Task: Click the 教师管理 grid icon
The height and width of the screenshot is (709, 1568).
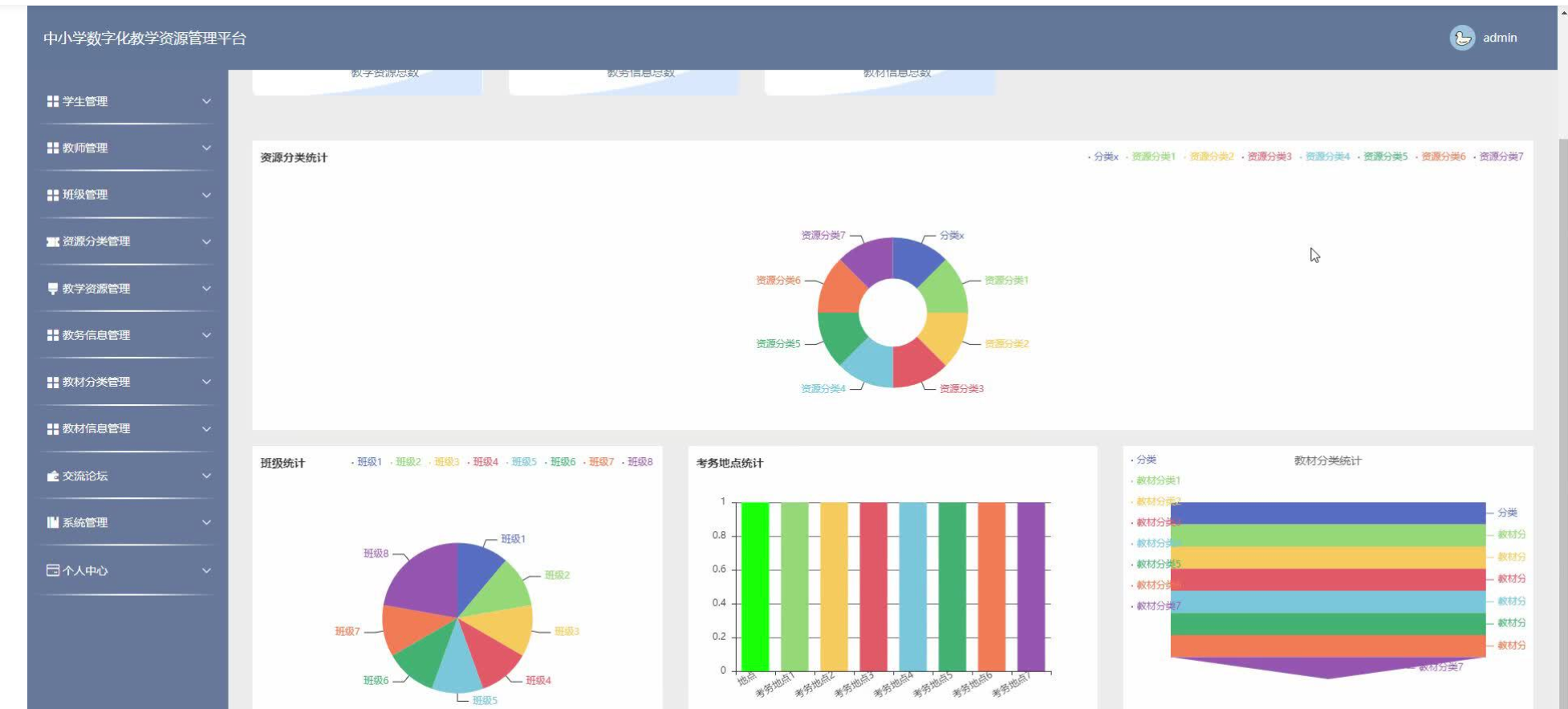Action: tap(53, 148)
